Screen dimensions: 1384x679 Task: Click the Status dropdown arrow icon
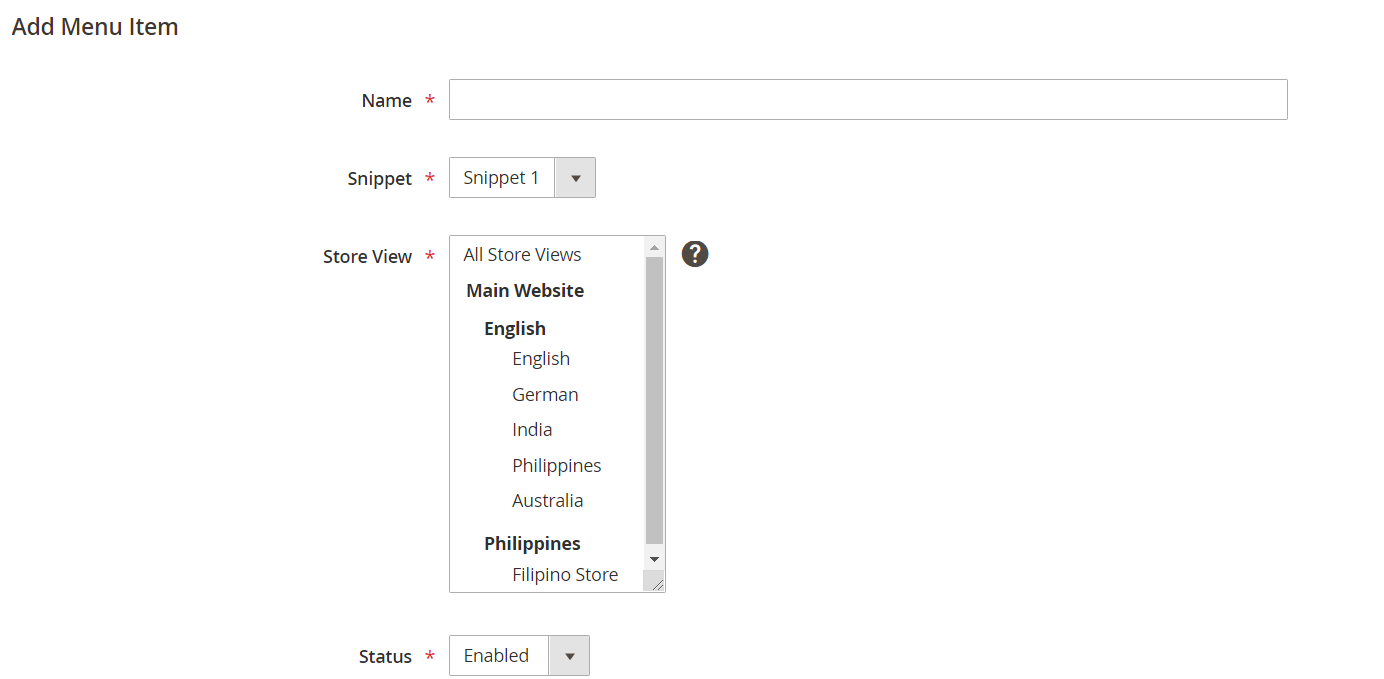(x=569, y=655)
